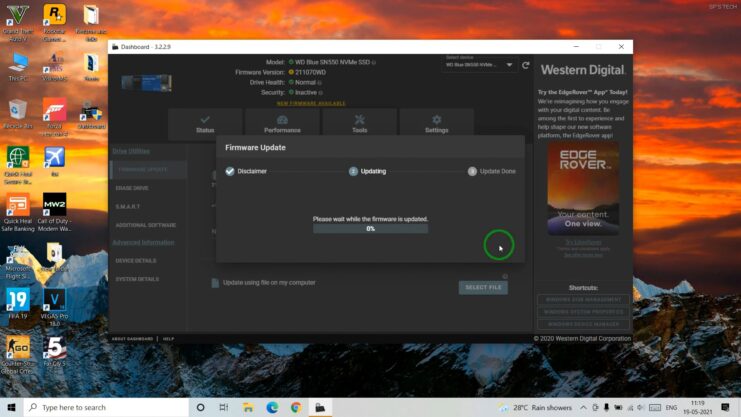
Task: Open the Windows Disk Management shortcut
Action: point(583,300)
